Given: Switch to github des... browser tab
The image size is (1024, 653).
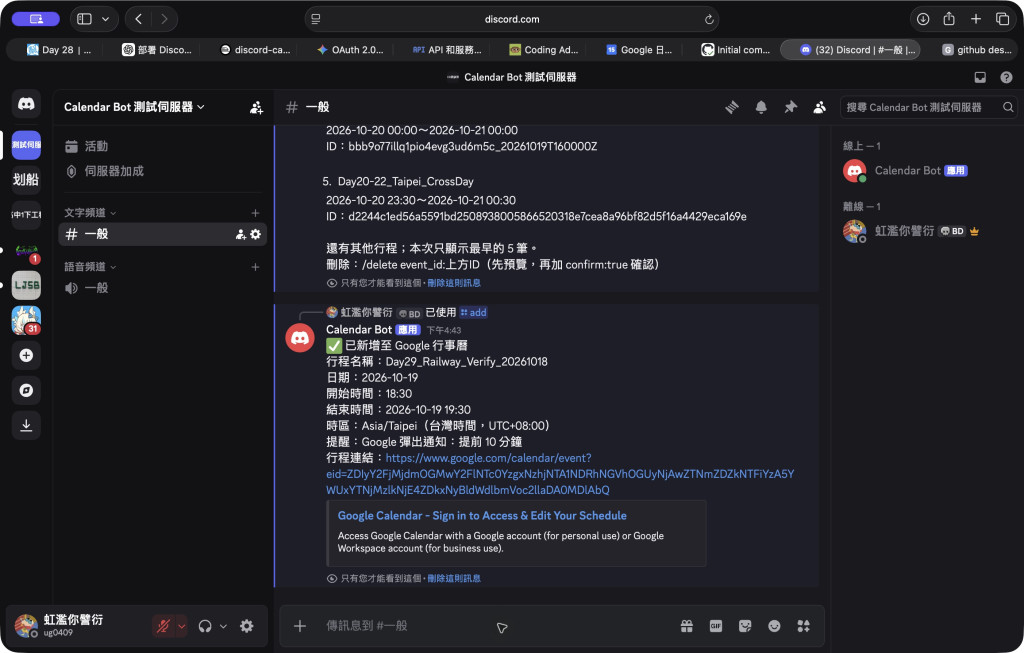Looking at the screenshot, I should click(x=976, y=50).
